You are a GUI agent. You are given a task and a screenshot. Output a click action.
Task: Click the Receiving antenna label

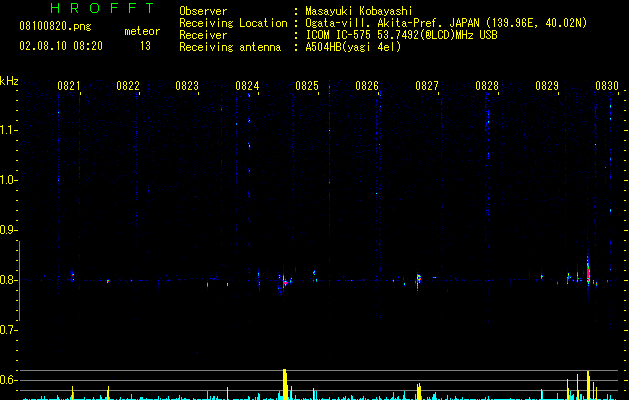pyautogui.click(x=230, y=47)
